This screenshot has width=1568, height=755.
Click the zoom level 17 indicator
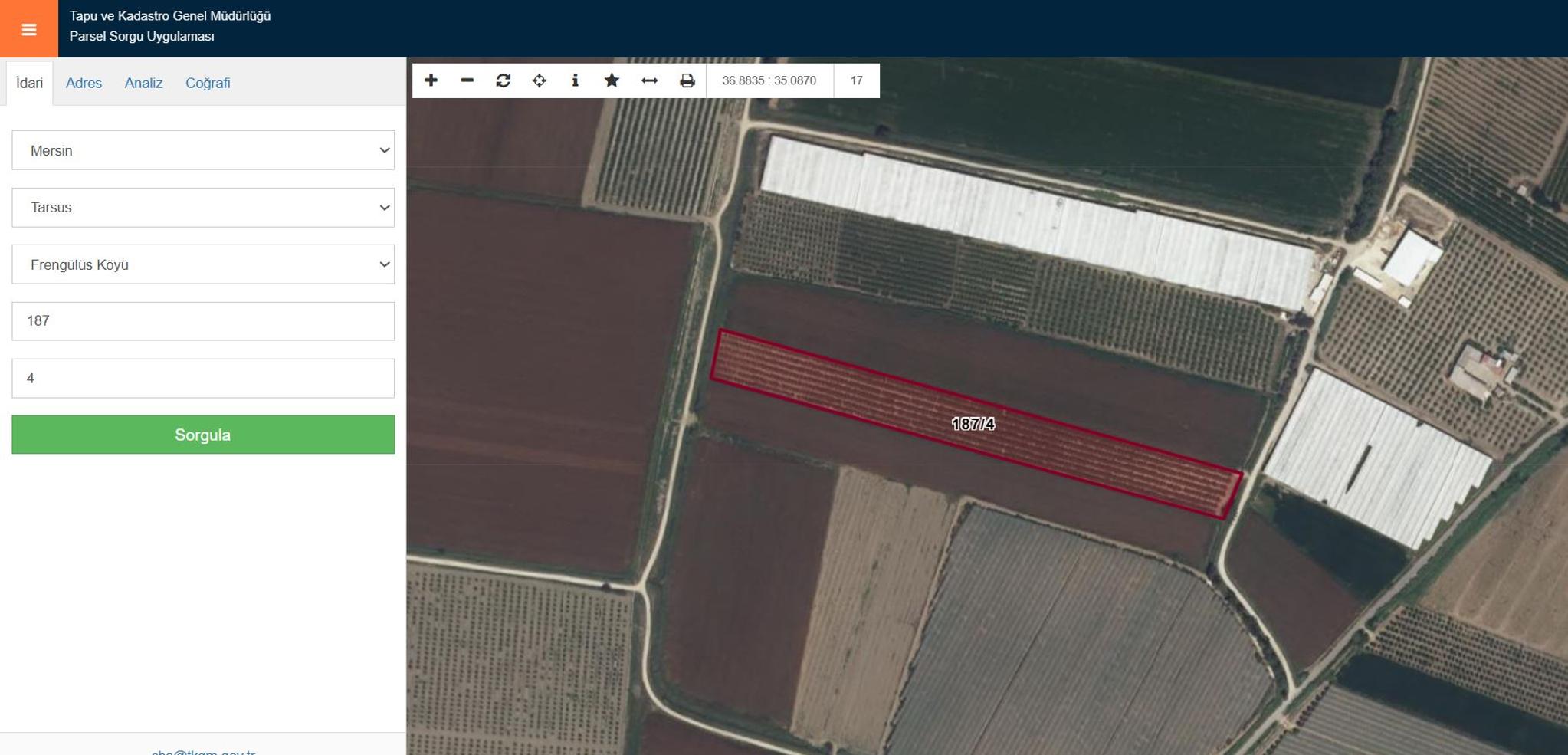(856, 80)
